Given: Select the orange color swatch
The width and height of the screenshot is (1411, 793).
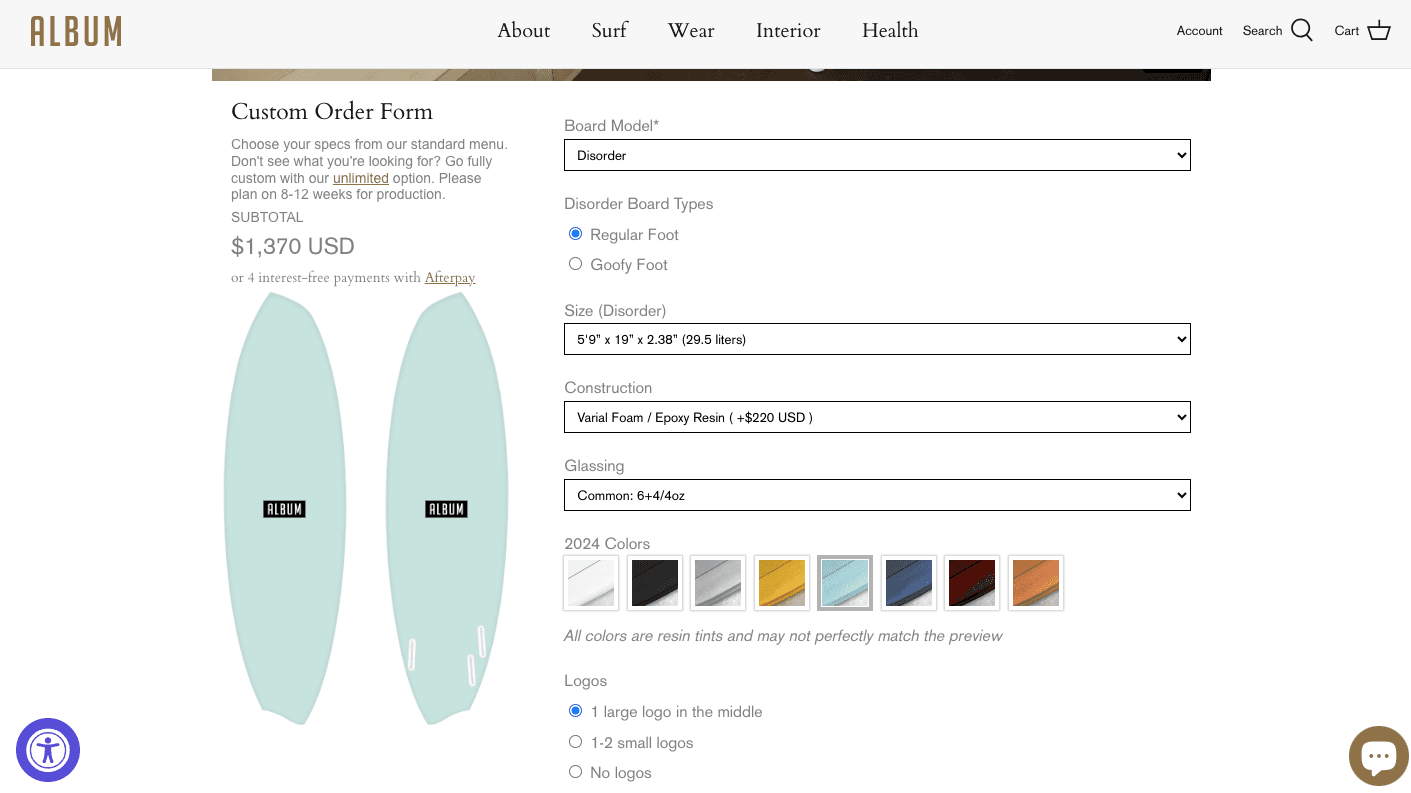Looking at the screenshot, I should coord(1035,583).
